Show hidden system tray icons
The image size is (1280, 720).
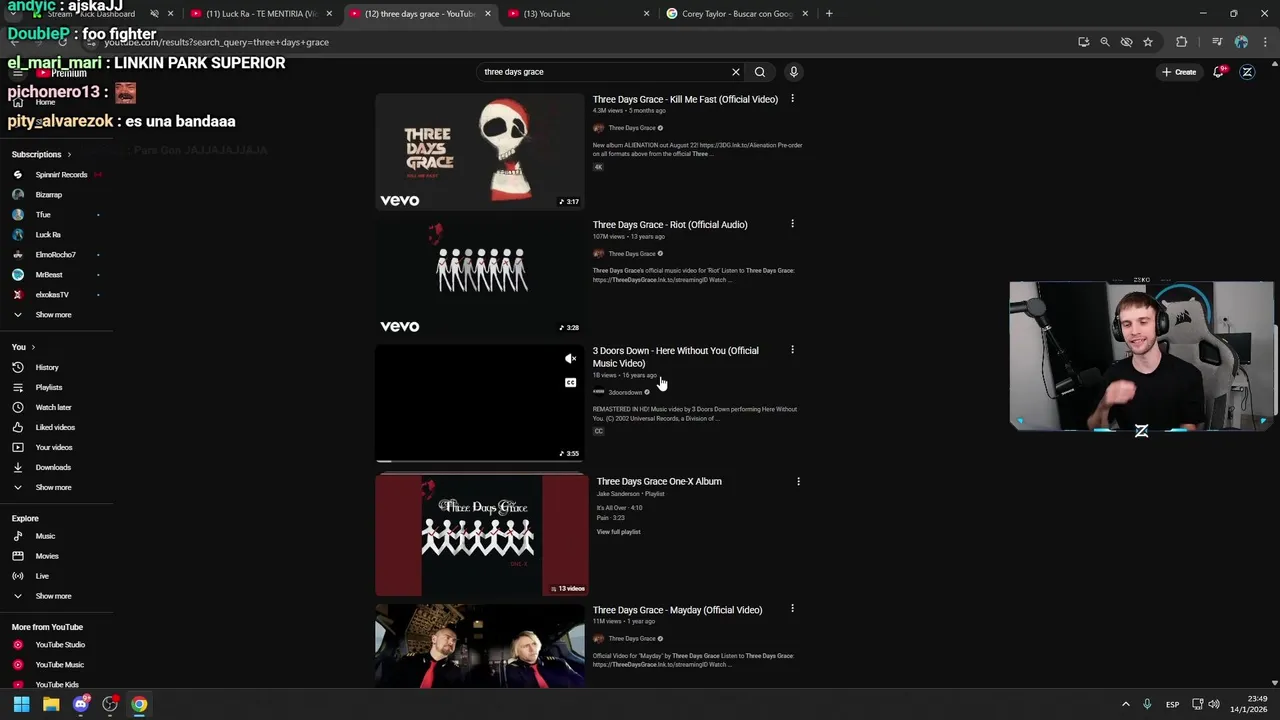pyautogui.click(x=1125, y=704)
